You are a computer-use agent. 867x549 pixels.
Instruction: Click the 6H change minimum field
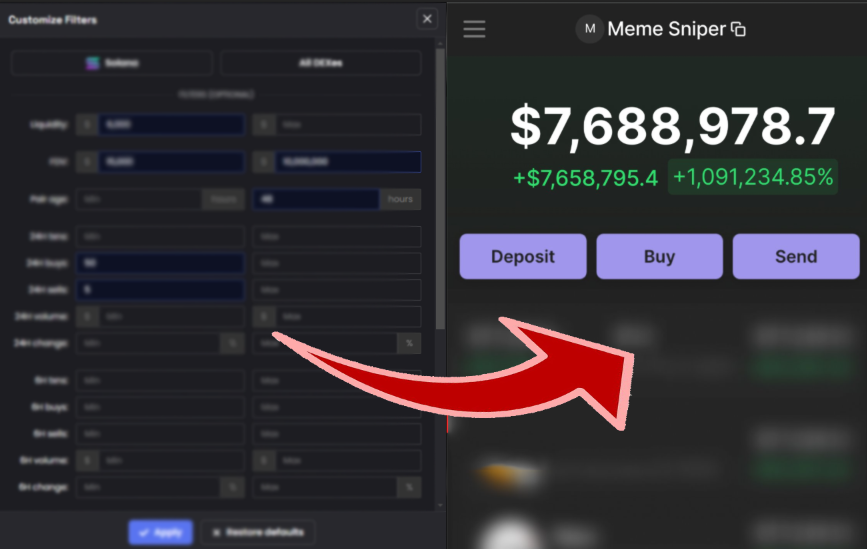tap(148, 487)
